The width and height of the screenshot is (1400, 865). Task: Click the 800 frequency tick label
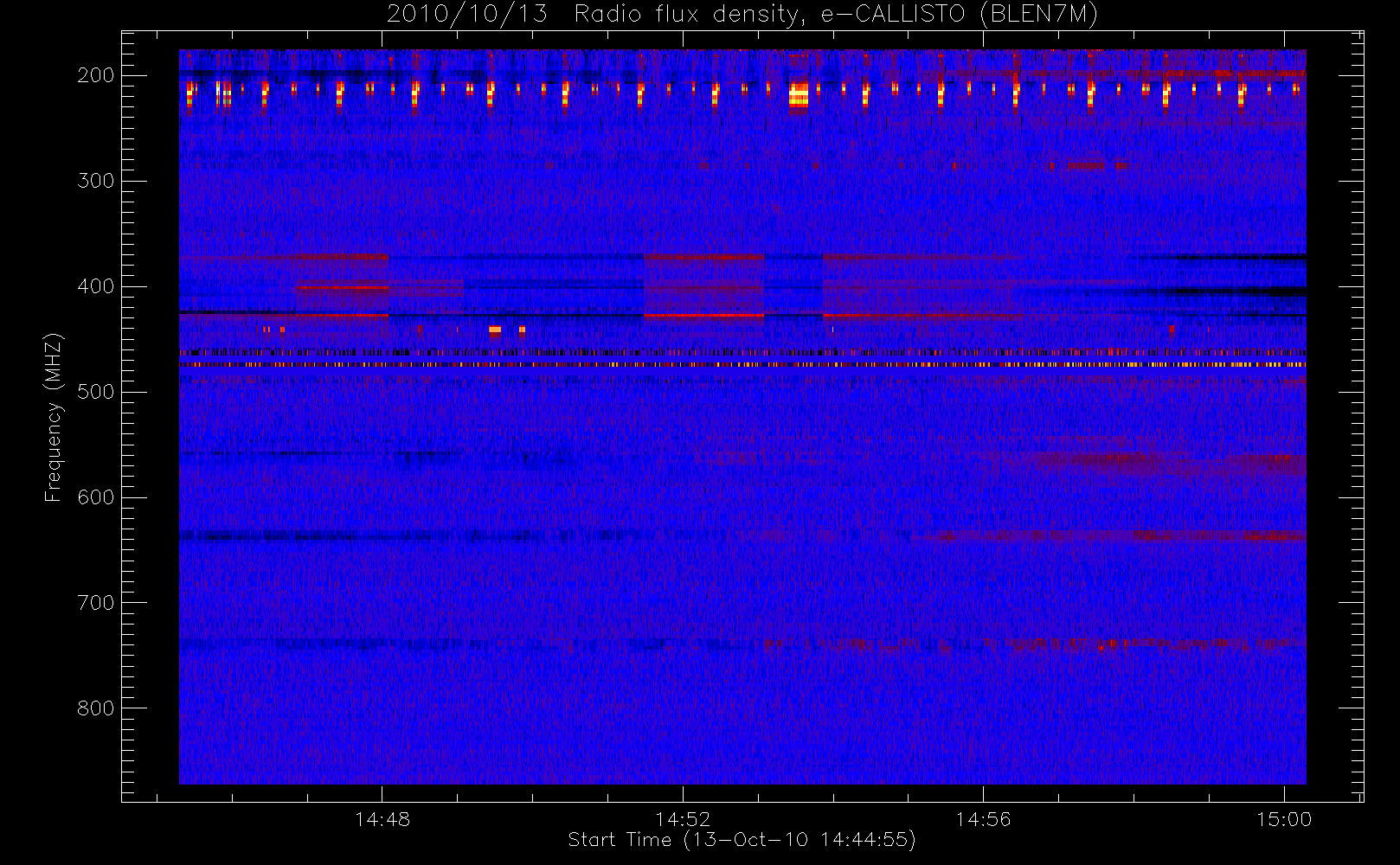pyautogui.click(x=96, y=708)
